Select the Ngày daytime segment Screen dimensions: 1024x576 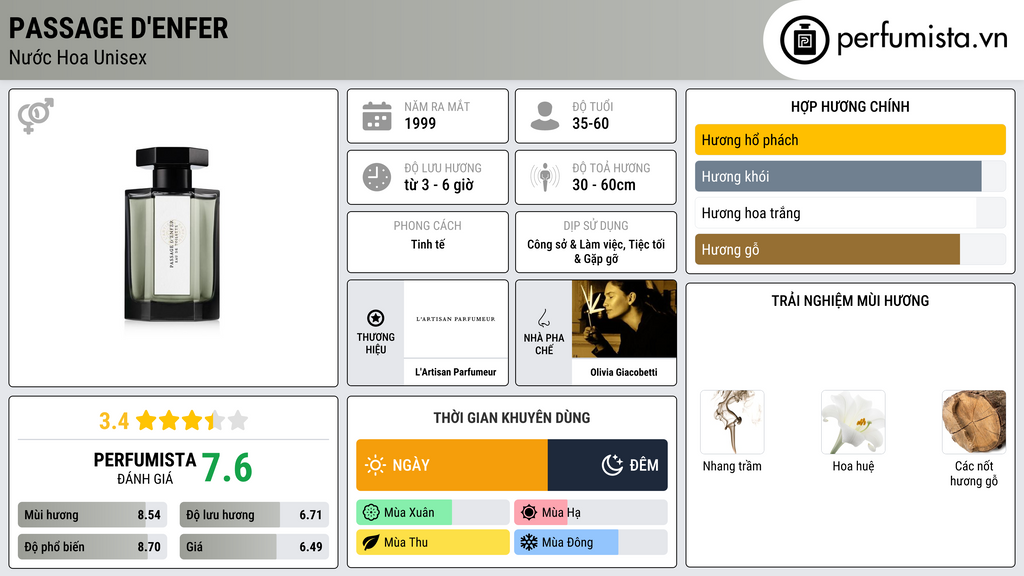[x=452, y=465]
